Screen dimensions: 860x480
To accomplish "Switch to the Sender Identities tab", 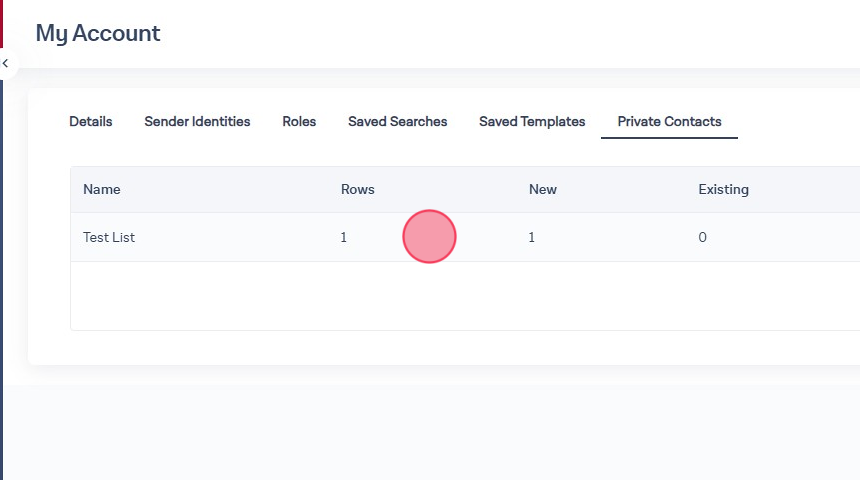I will coord(197,122).
